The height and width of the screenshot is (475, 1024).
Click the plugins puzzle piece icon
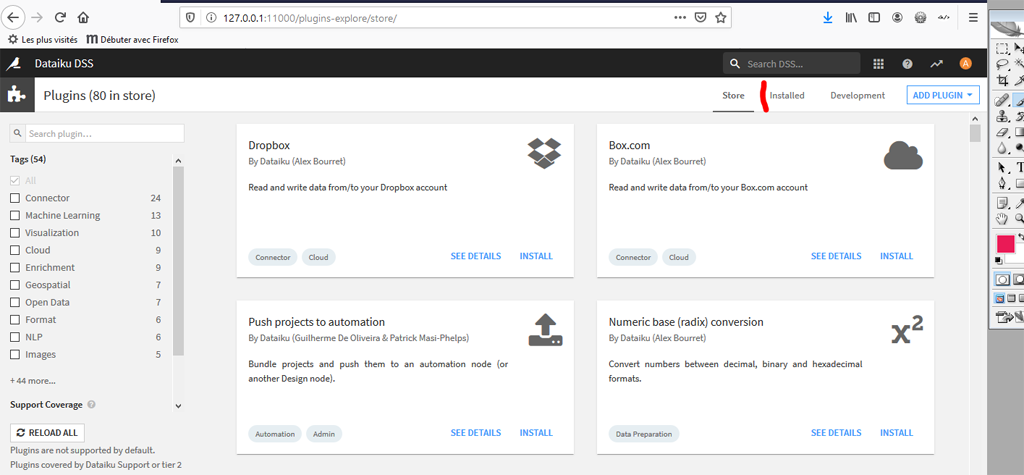point(16,95)
